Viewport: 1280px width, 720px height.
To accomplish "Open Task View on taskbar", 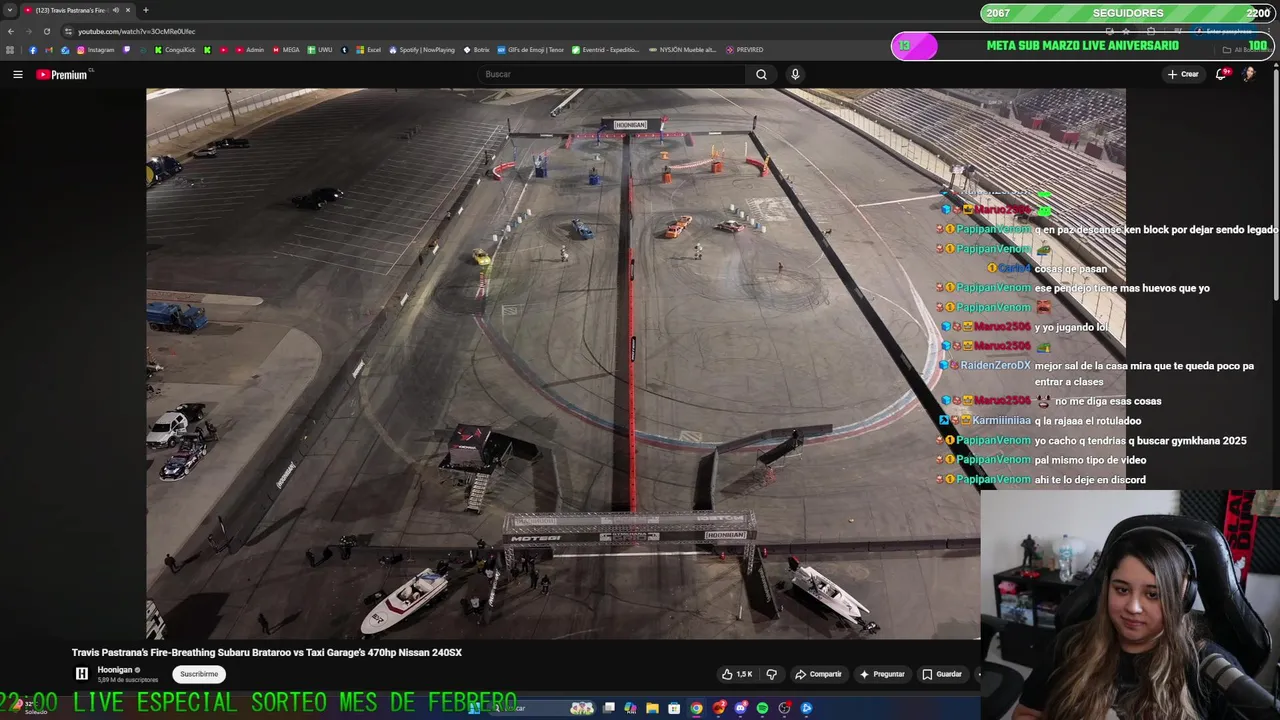I will (608, 708).
